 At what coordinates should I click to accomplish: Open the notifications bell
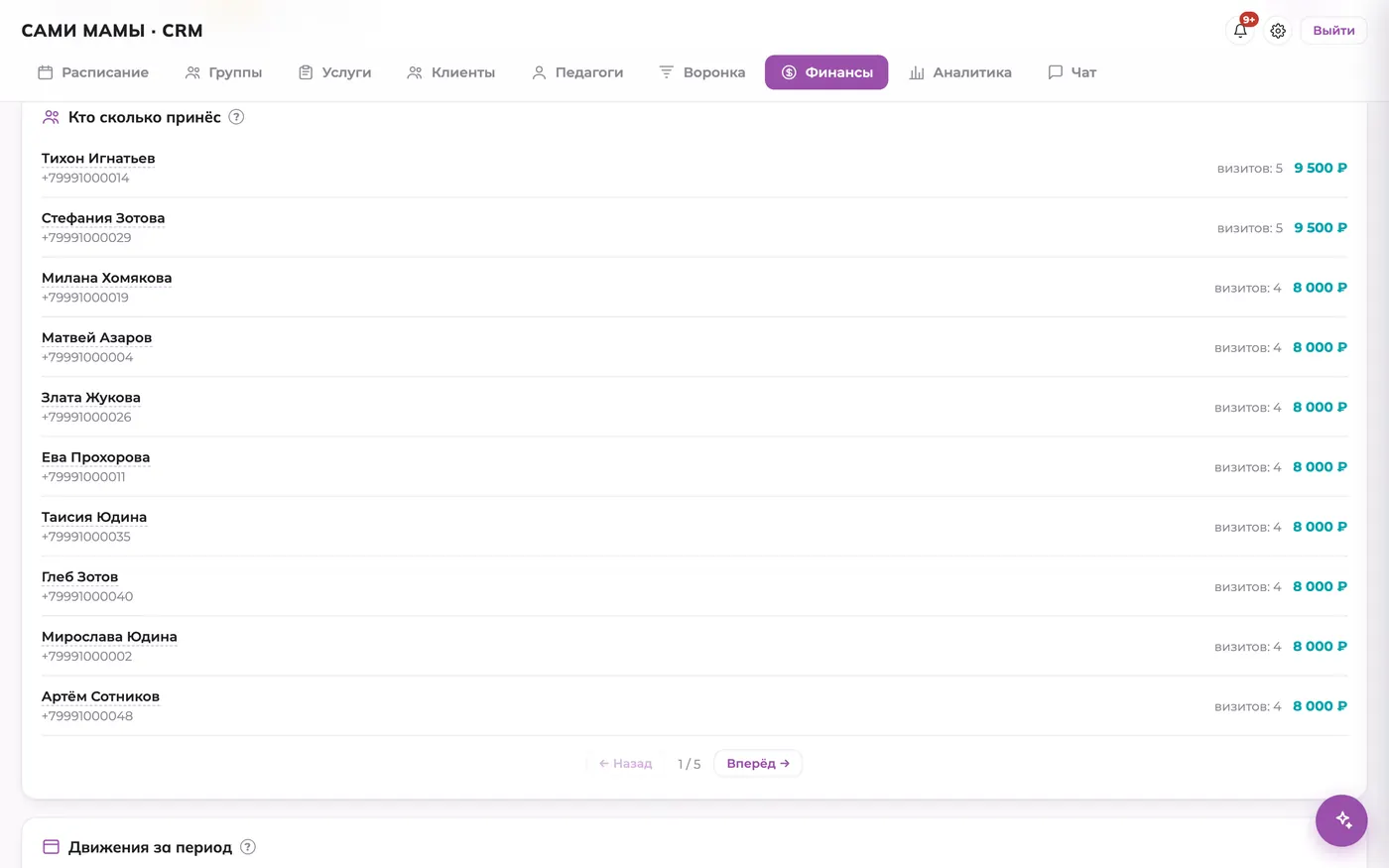(1240, 31)
